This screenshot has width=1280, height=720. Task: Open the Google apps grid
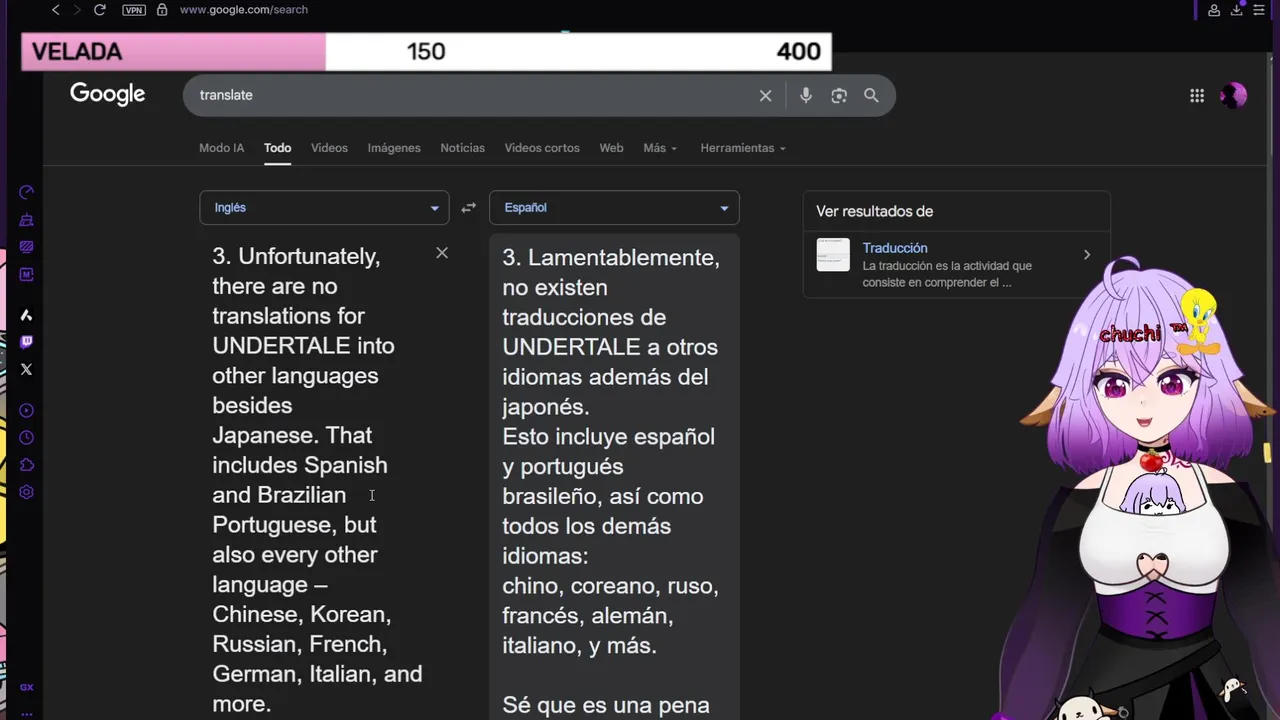[1197, 96]
